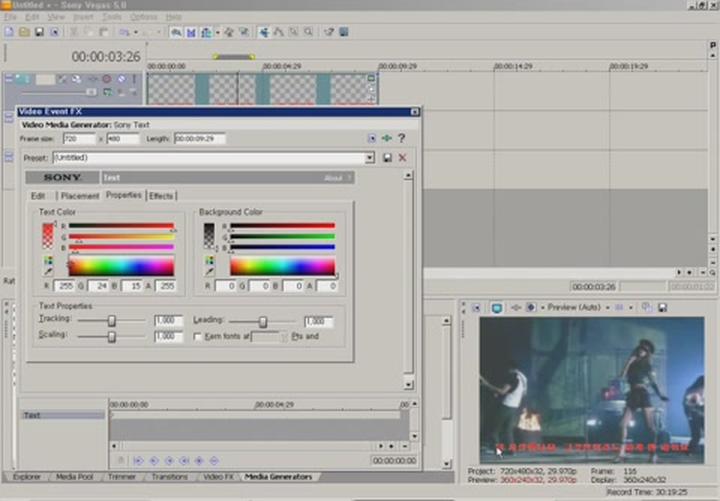This screenshot has width=720, height=501.
Task: Switch Background Color RGB/HSL mode icon
Action: coord(209,260)
